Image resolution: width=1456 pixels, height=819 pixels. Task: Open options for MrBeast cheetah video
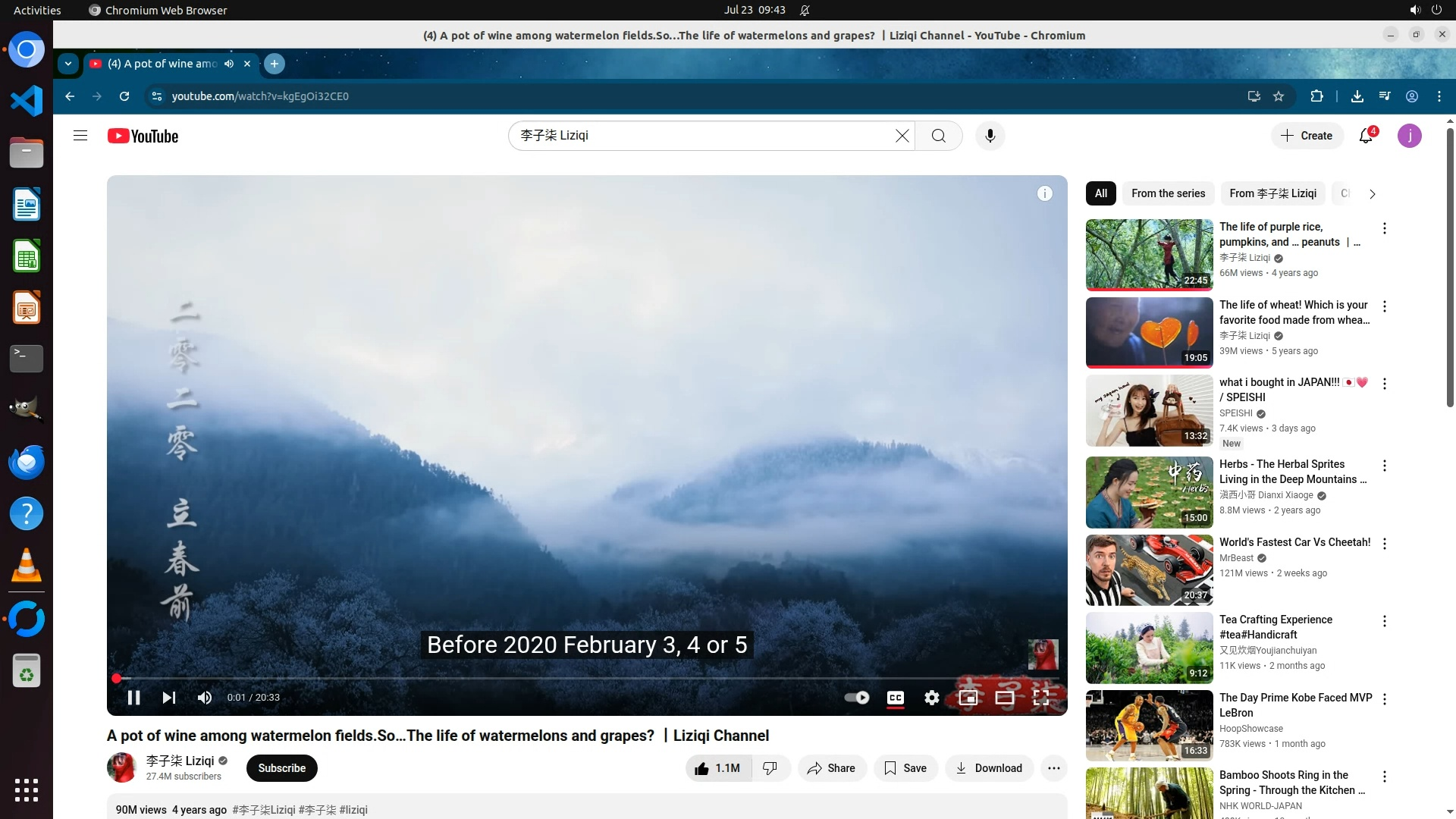tap(1385, 544)
